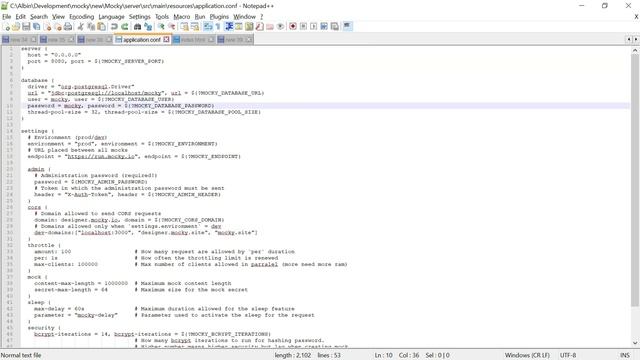Open the Settings menu

coord(140,17)
